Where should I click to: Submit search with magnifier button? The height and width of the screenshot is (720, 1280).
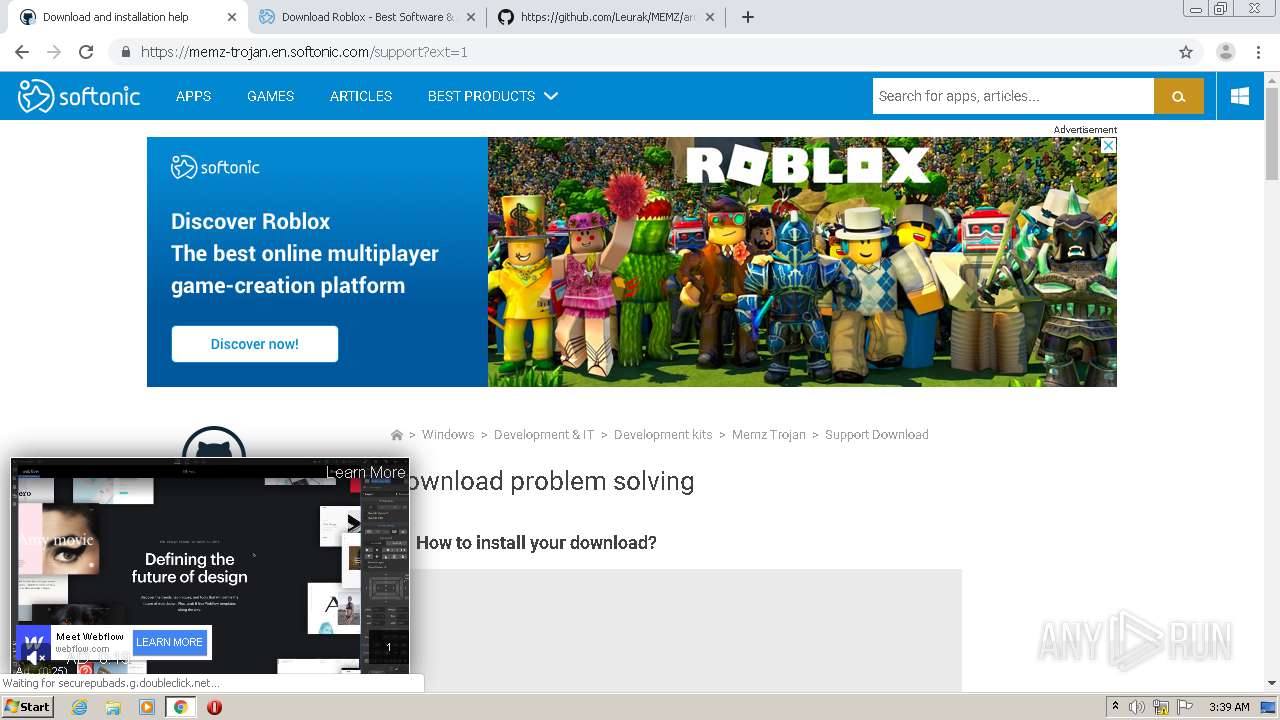1179,96
